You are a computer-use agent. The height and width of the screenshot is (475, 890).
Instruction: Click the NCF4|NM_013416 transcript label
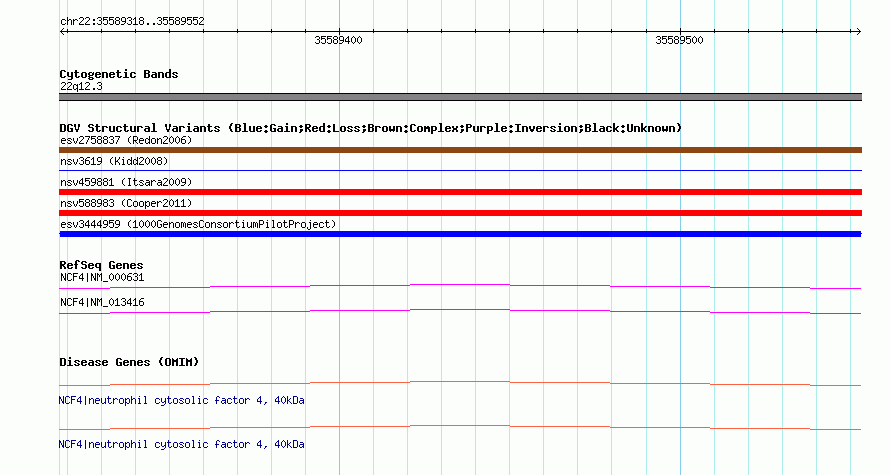(x=102, y=302)
